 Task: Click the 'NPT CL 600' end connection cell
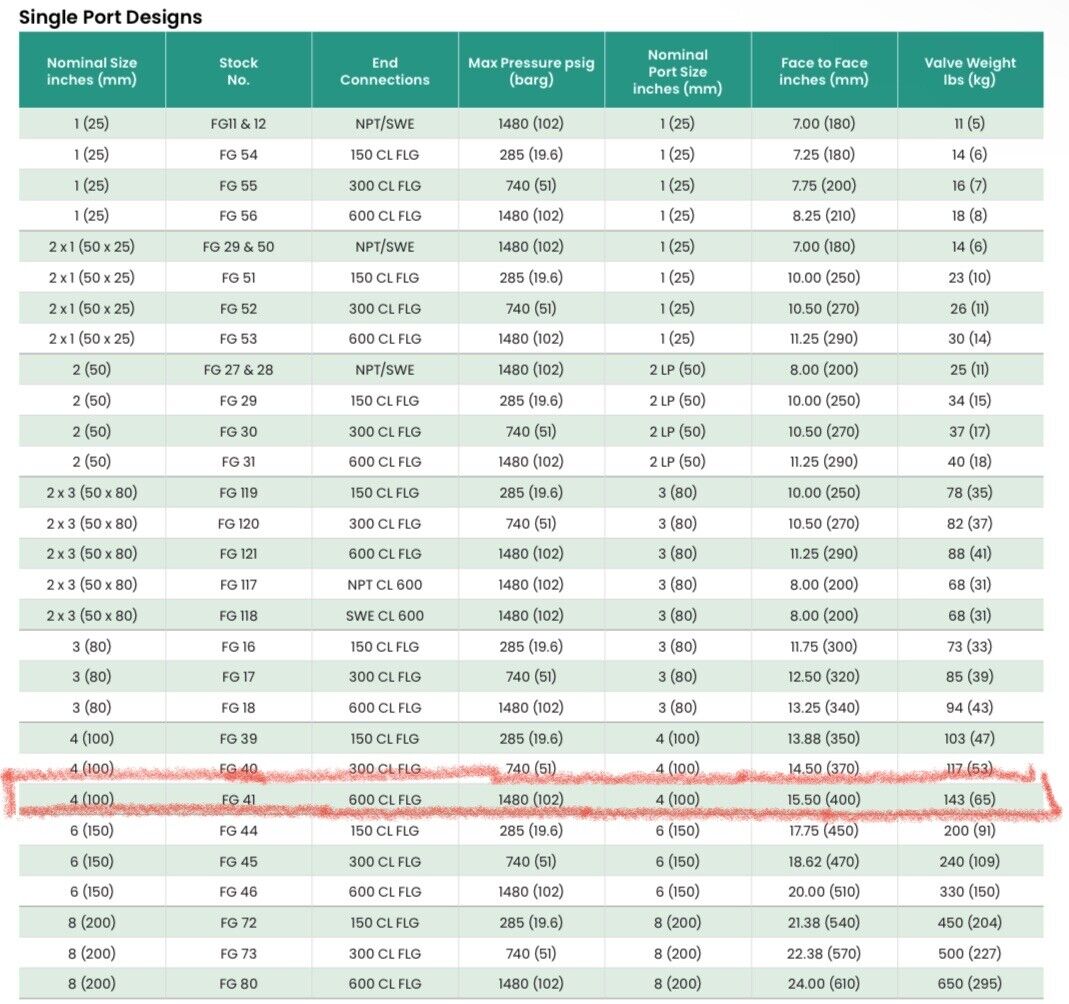coord(385,585)
